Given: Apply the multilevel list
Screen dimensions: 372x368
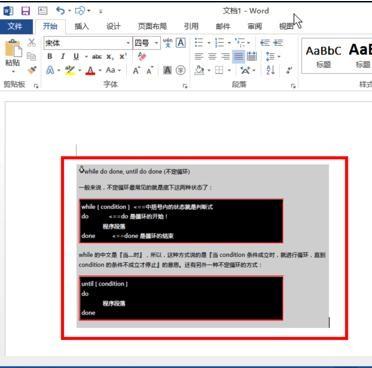Looking at the screenshot, I should pos(240,42).
